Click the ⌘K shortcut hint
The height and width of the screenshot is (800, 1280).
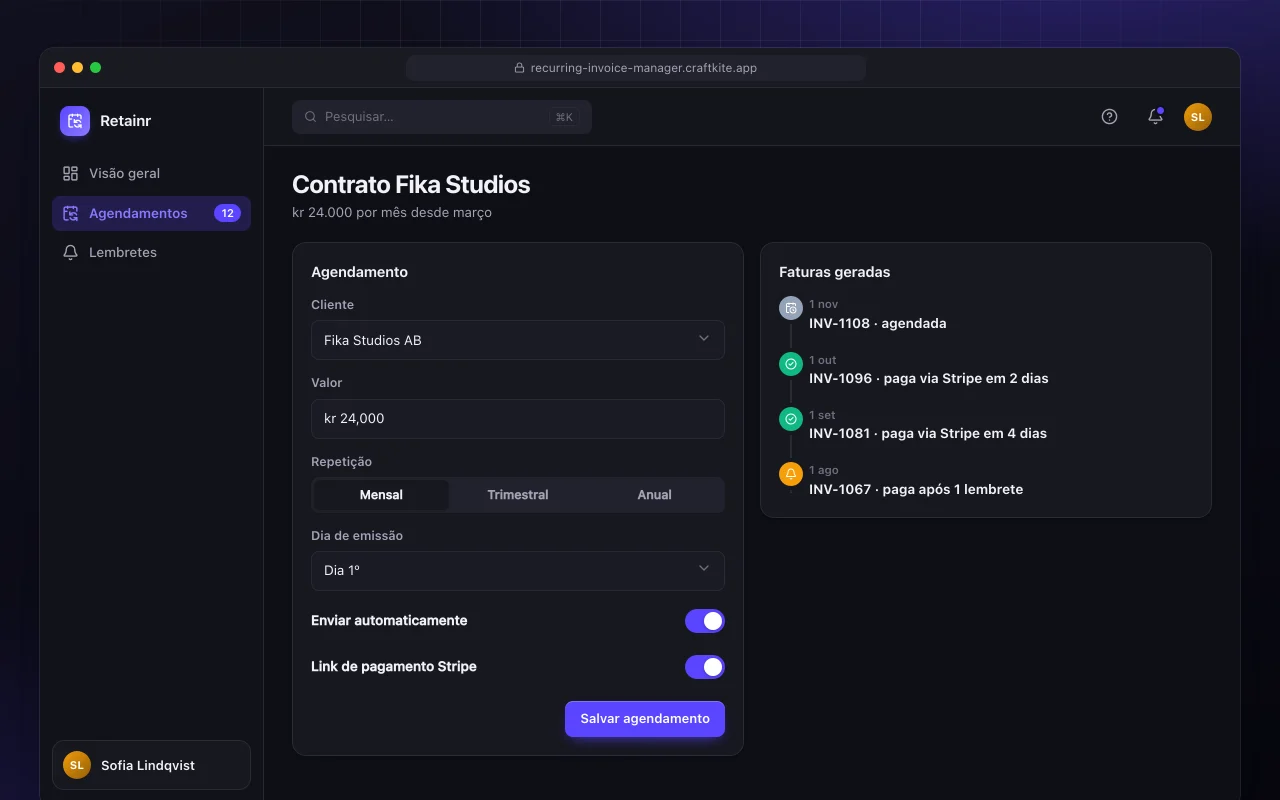click(x=564, y=117)
